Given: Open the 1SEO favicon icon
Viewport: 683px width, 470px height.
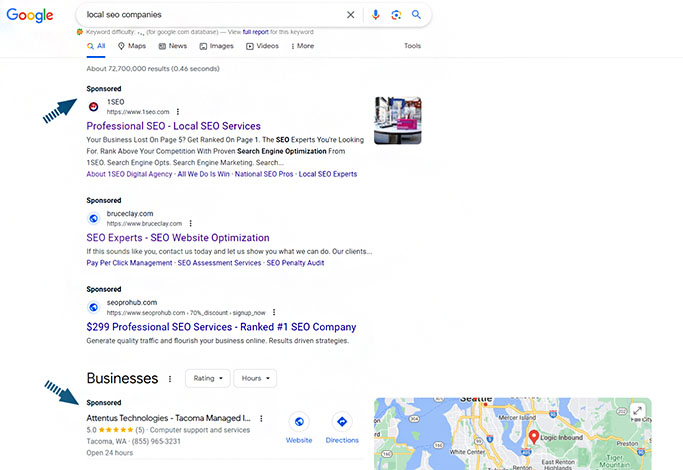Looking at the screenshot, I should tap(94, 107).
